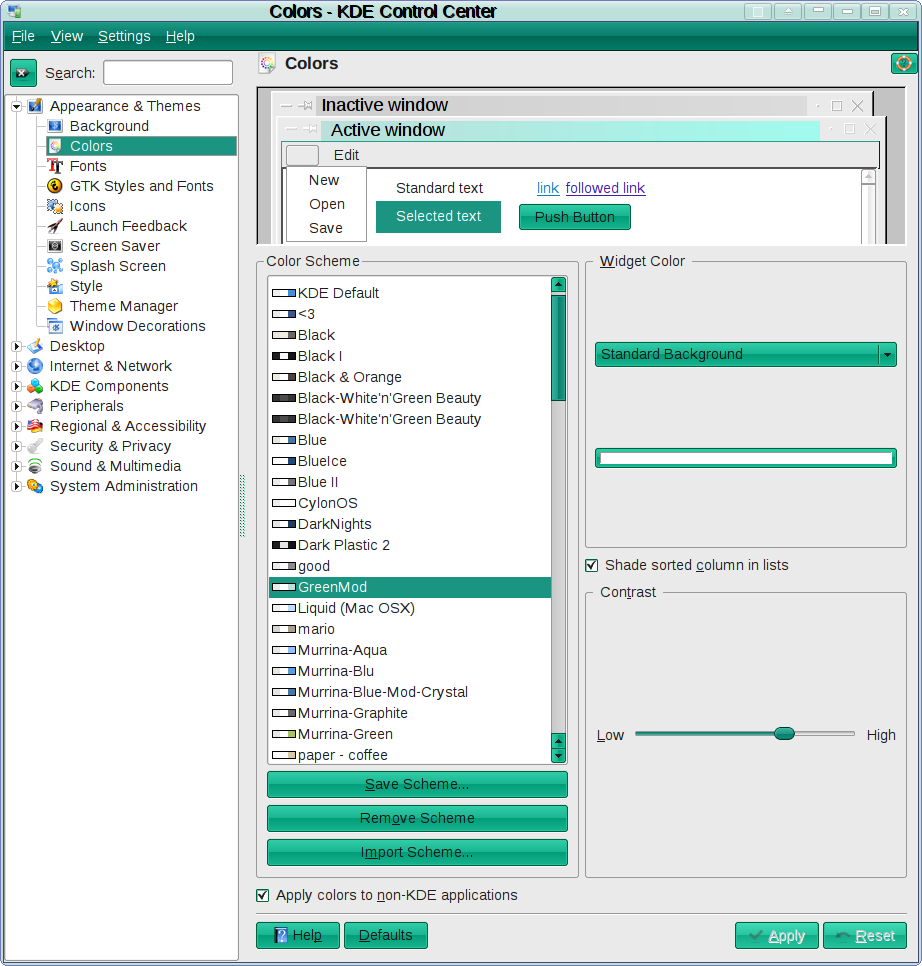Expand the Security & Privacy category

pyautogui.click(x=17, y=446)
